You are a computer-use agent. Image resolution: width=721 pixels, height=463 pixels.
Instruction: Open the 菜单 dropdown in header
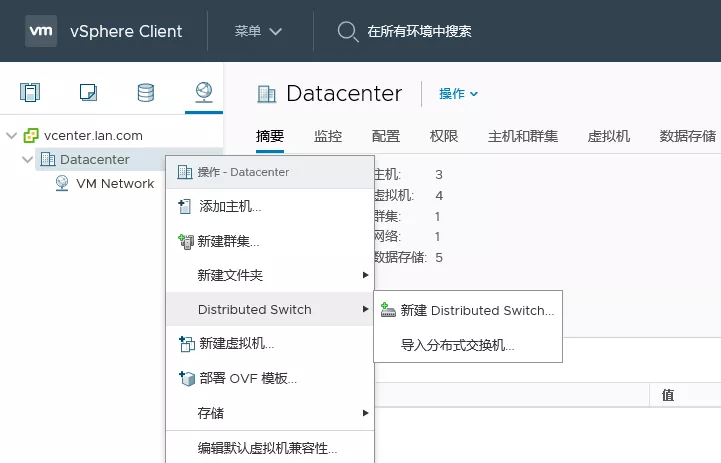point(258,31)
